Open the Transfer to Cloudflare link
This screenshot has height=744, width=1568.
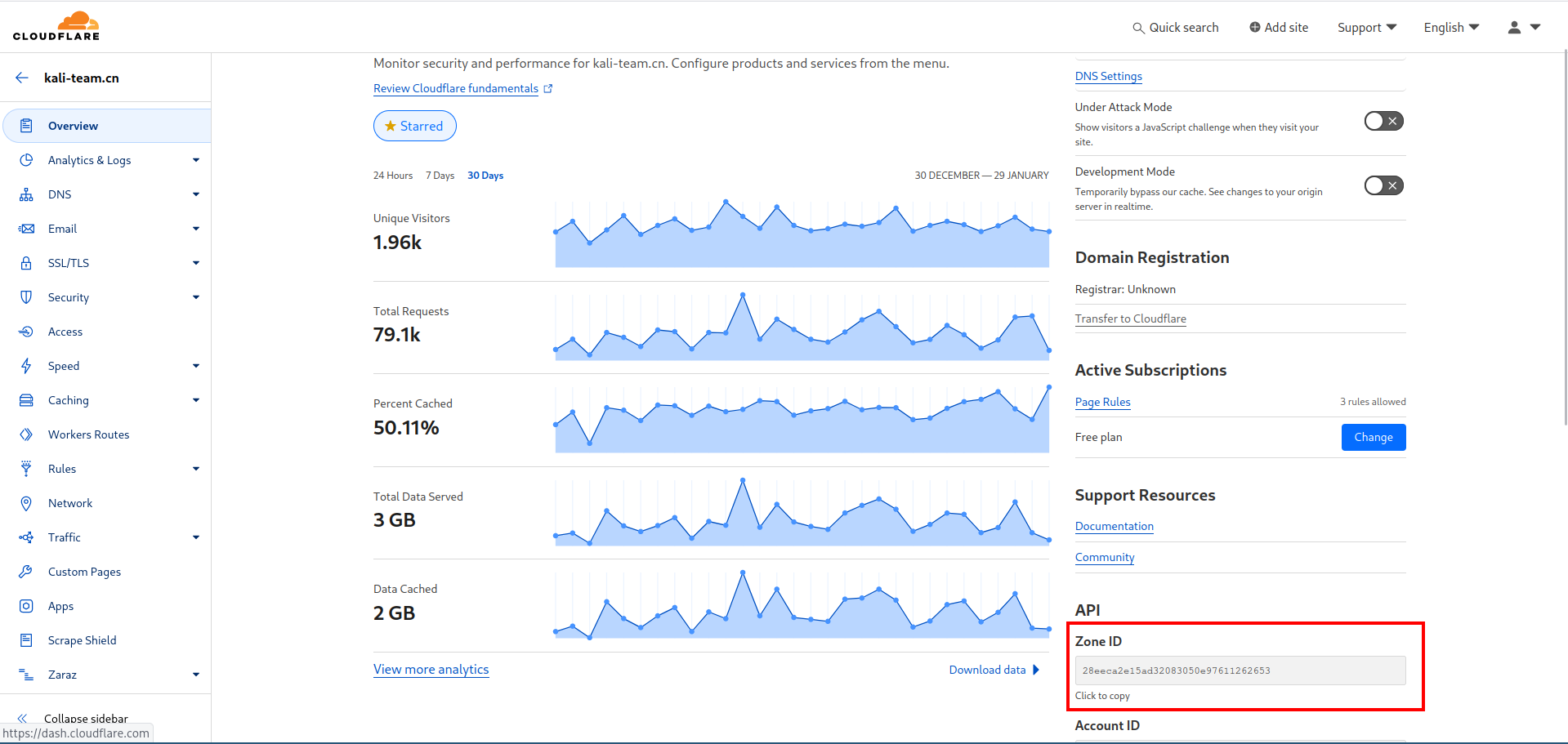pos(1131,319)
